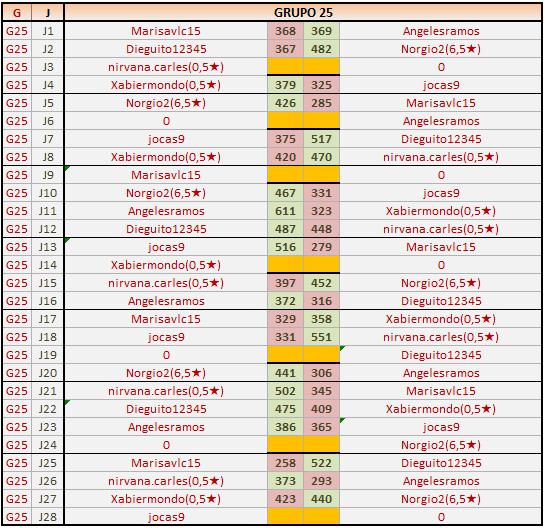545x528 pixels.
Task: Select Norgio2(6,5★) in row J24
Action: point(441,445)
